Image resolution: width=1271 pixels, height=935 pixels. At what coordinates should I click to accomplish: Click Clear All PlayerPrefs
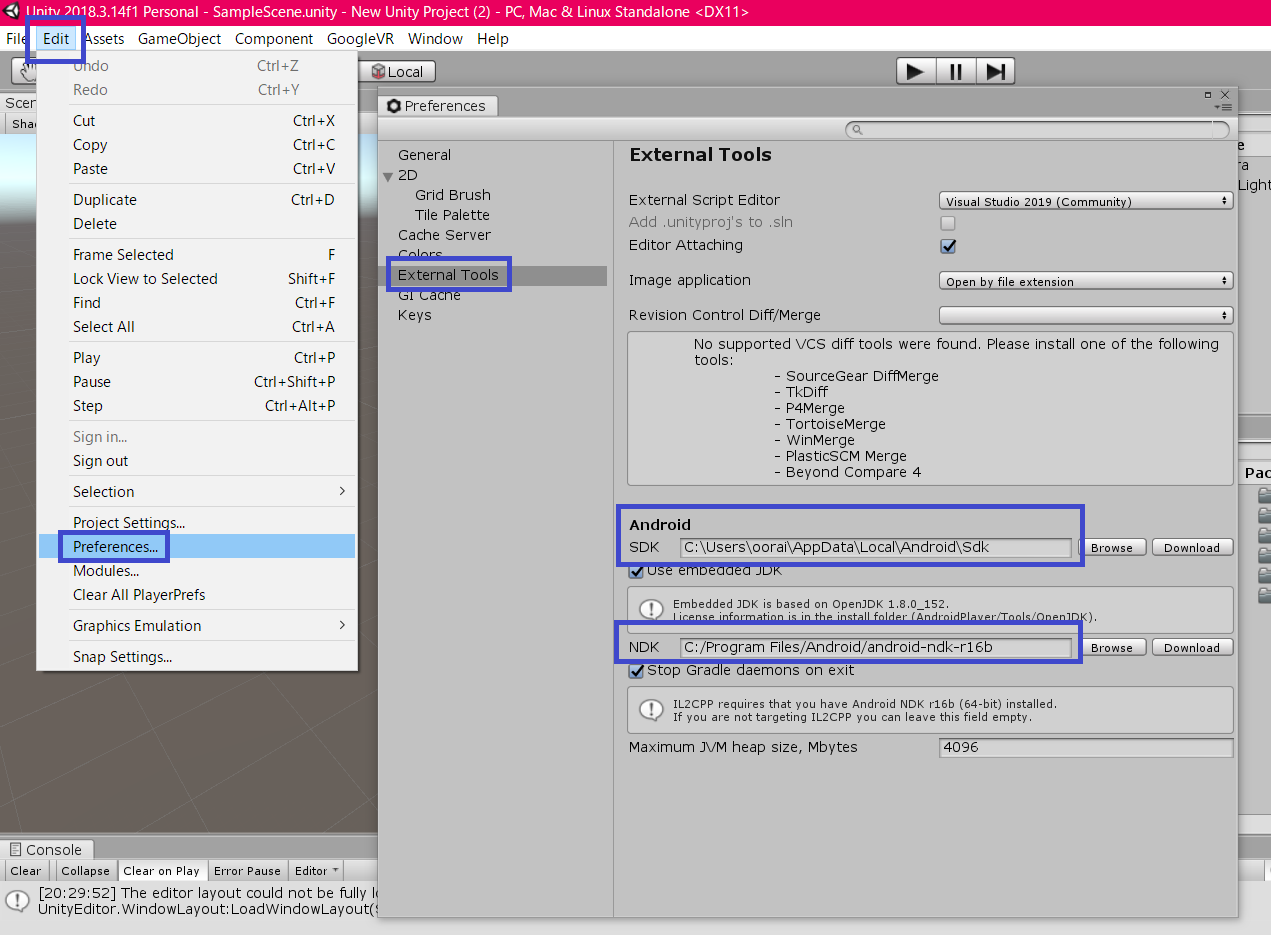pos(197,595)
